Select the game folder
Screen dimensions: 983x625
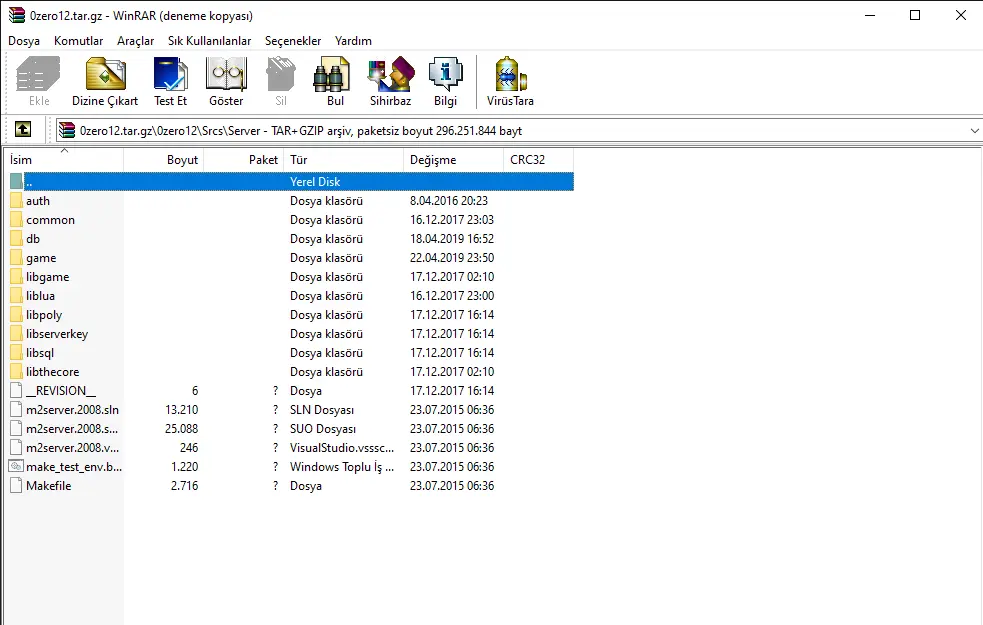pos(41,258)
